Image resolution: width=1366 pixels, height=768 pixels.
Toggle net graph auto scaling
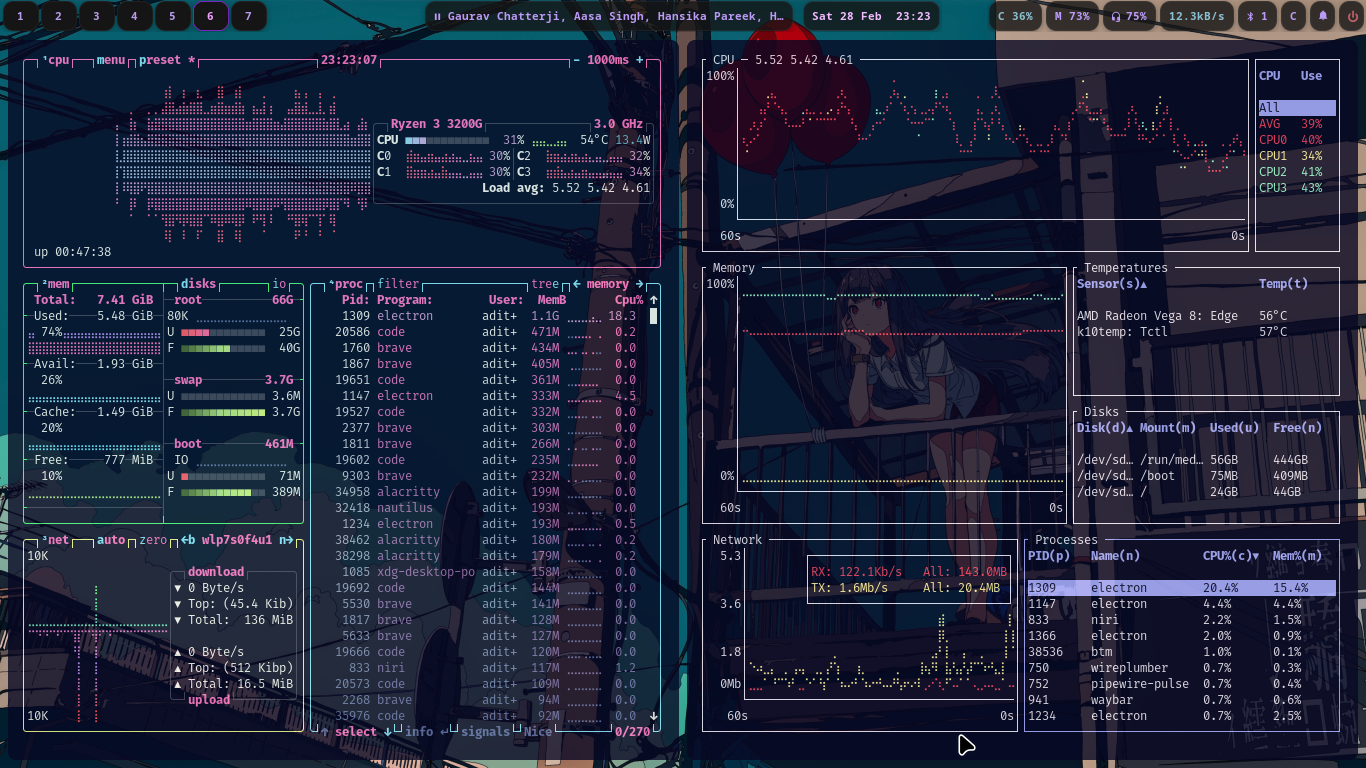112,540
